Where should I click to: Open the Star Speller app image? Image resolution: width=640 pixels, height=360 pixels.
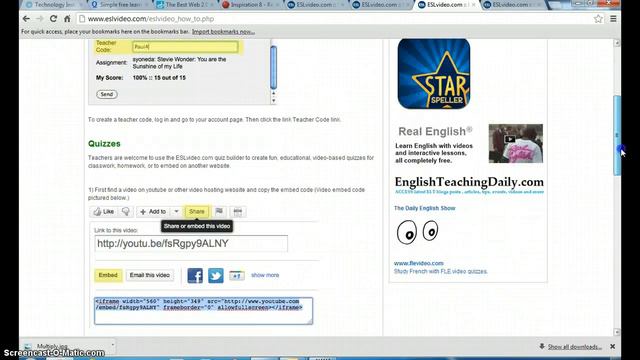(434, 74)
